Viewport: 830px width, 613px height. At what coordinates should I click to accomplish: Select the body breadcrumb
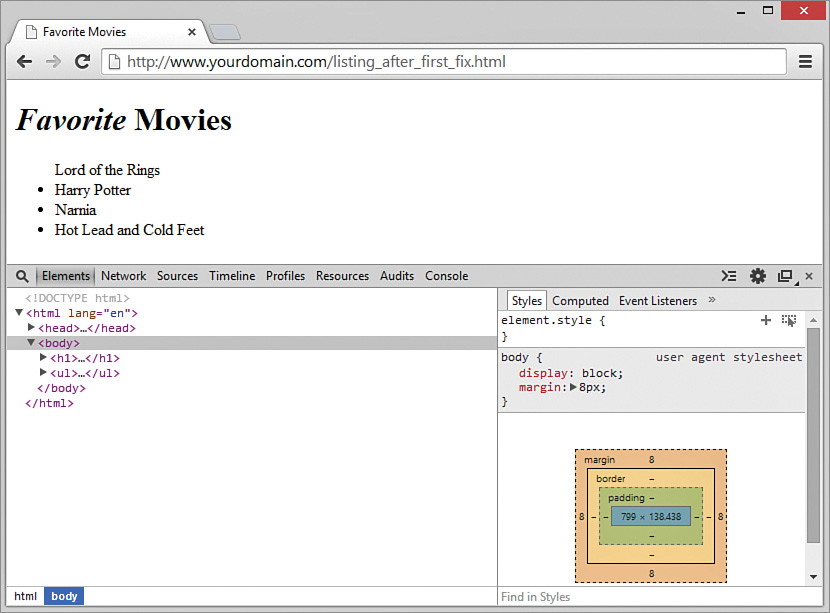pos(63,596)
